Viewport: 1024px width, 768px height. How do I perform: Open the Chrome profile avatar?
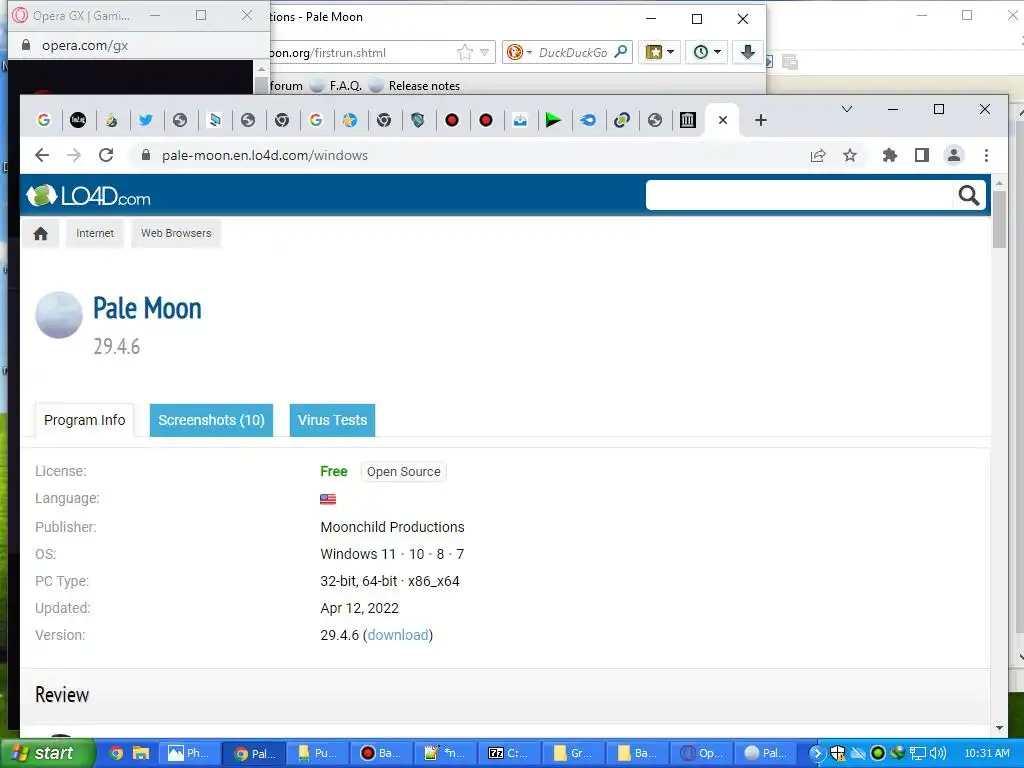click(x=953, y=155)
